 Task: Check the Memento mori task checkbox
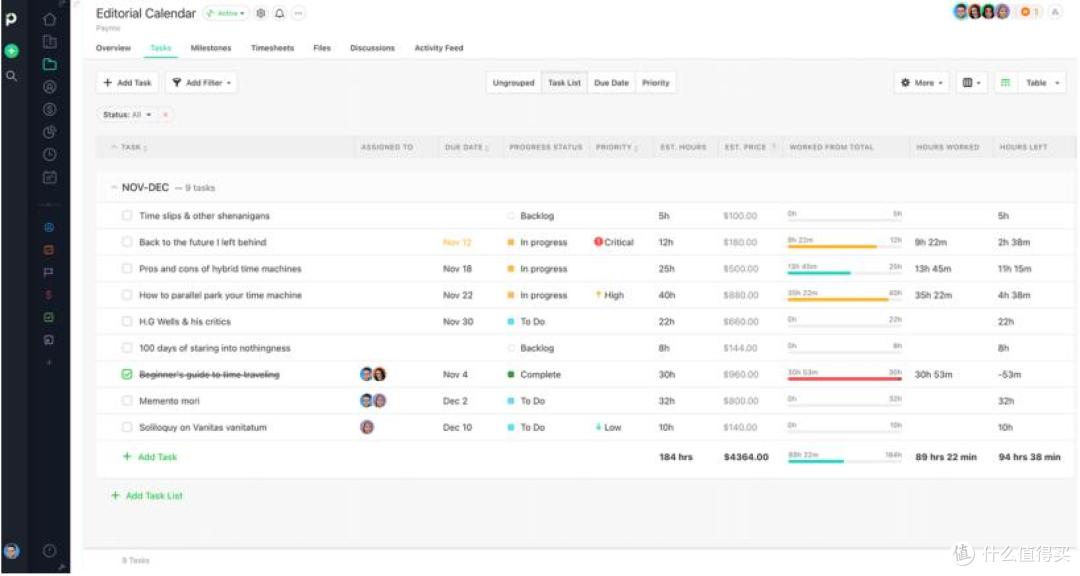(x=127, y=401)
